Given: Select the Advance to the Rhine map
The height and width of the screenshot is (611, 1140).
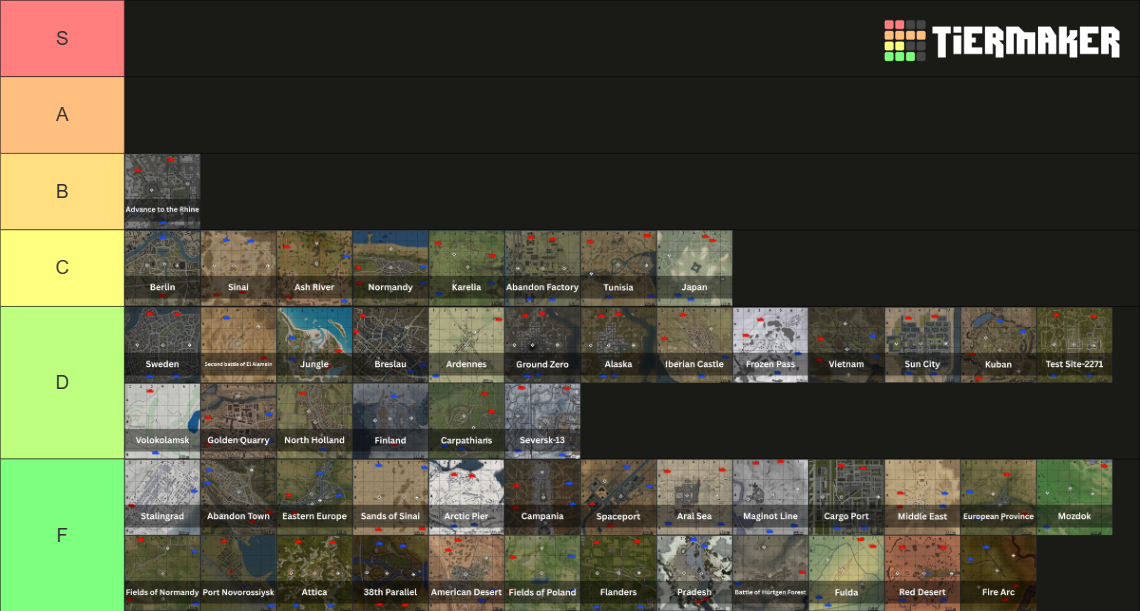Looking at the screenshot, I should coord(162,191).
